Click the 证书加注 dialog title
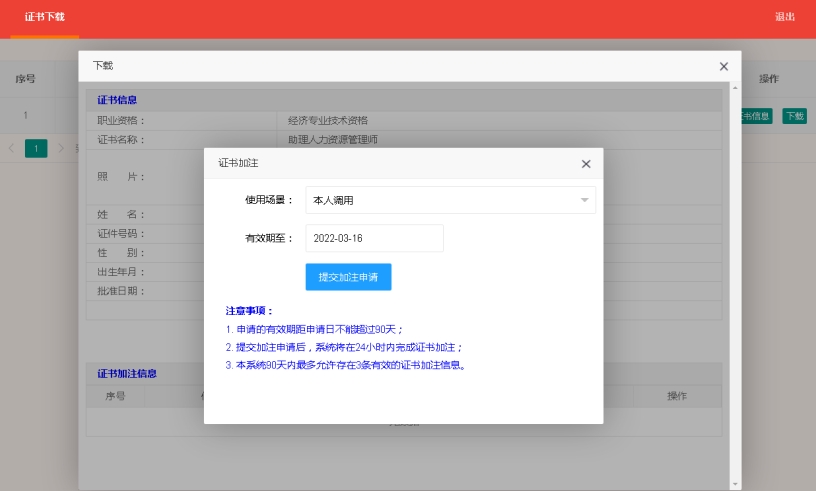This screenshot has height=491, width=816. click(239, 163)
